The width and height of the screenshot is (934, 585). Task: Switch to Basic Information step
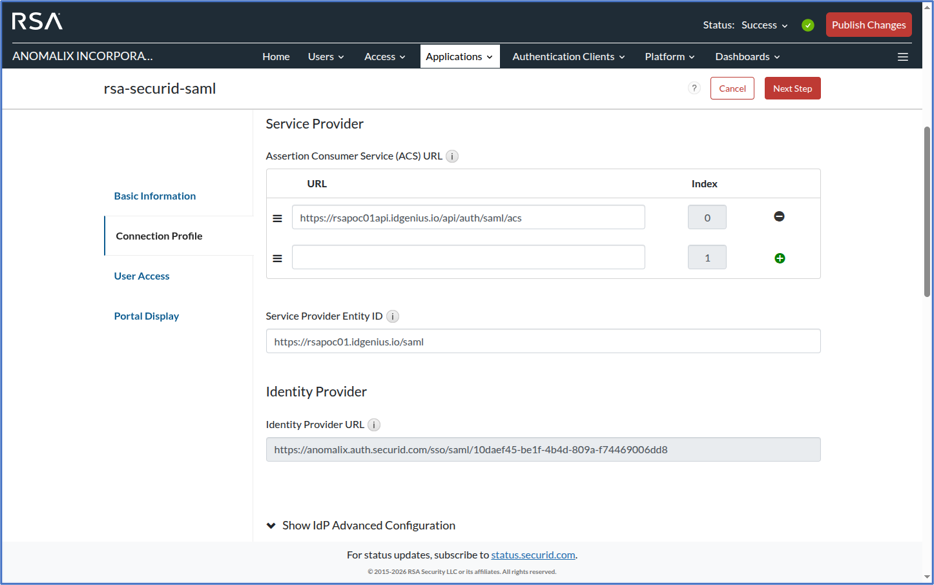coord(155,196)
